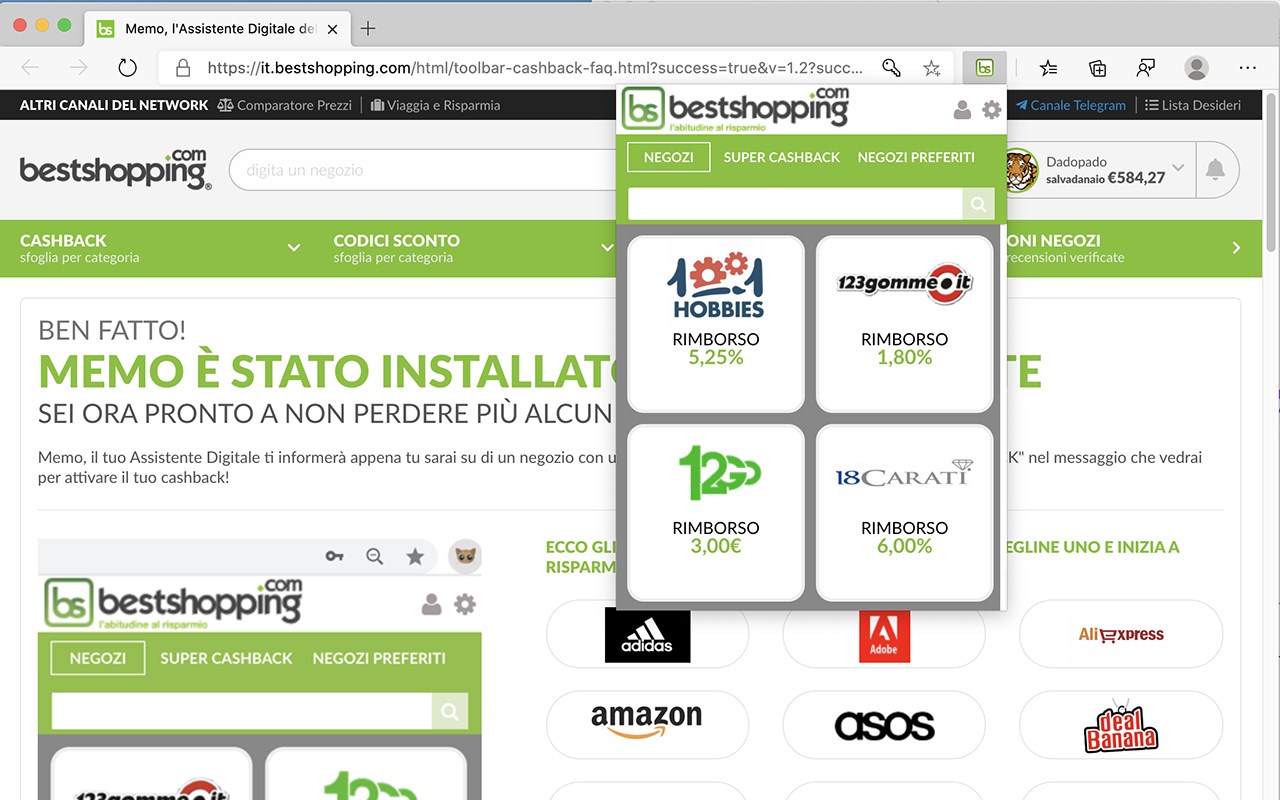Click the notification bell icon
Screen dimensions: 1280x800
click(x=1215, y=169)
